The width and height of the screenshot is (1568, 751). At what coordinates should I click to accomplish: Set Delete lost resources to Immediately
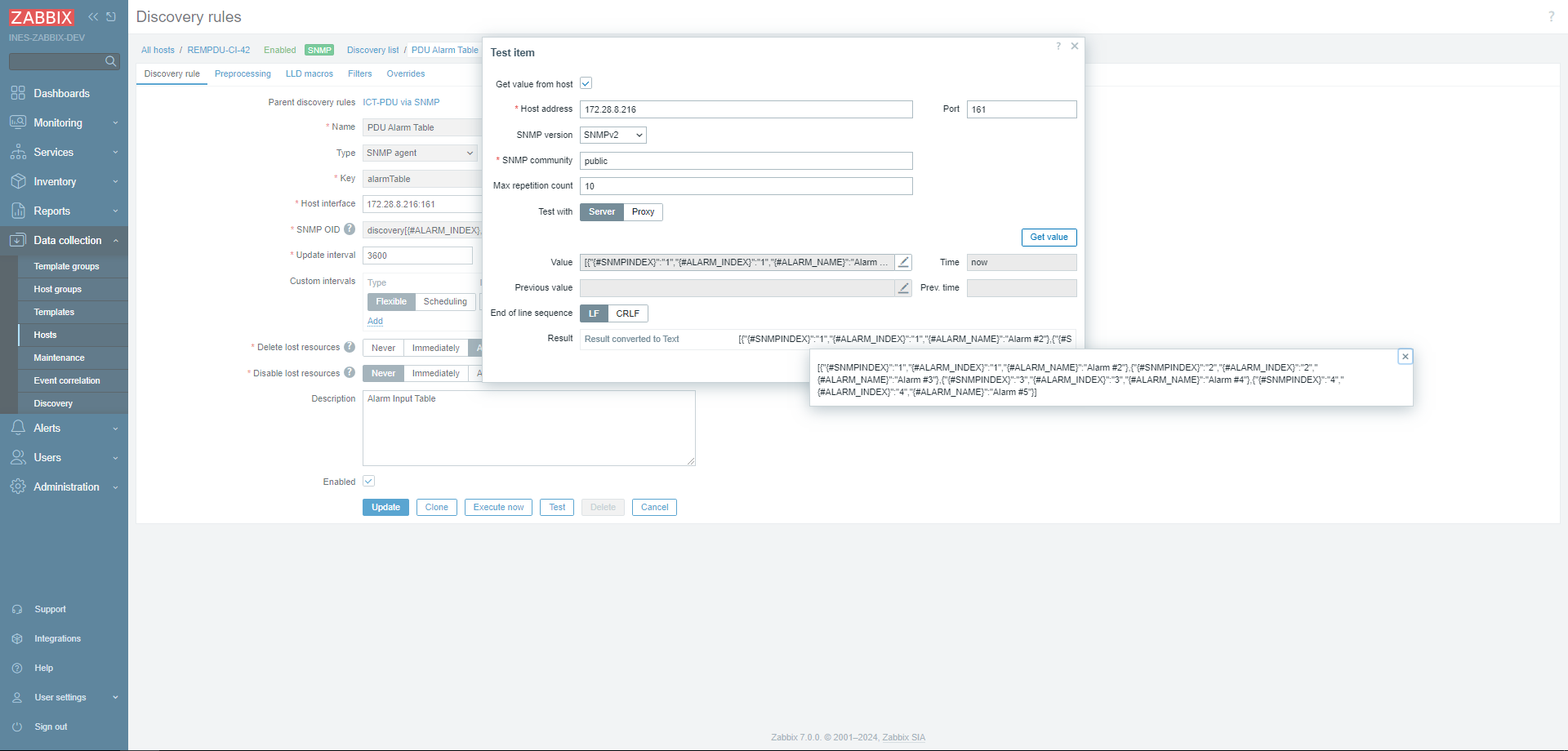click(436, 348)
